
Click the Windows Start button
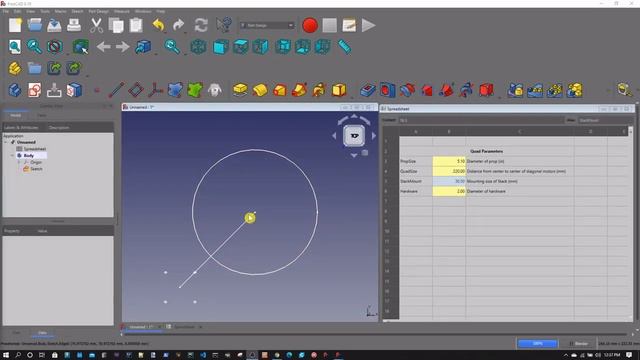[x=6, y=355]
